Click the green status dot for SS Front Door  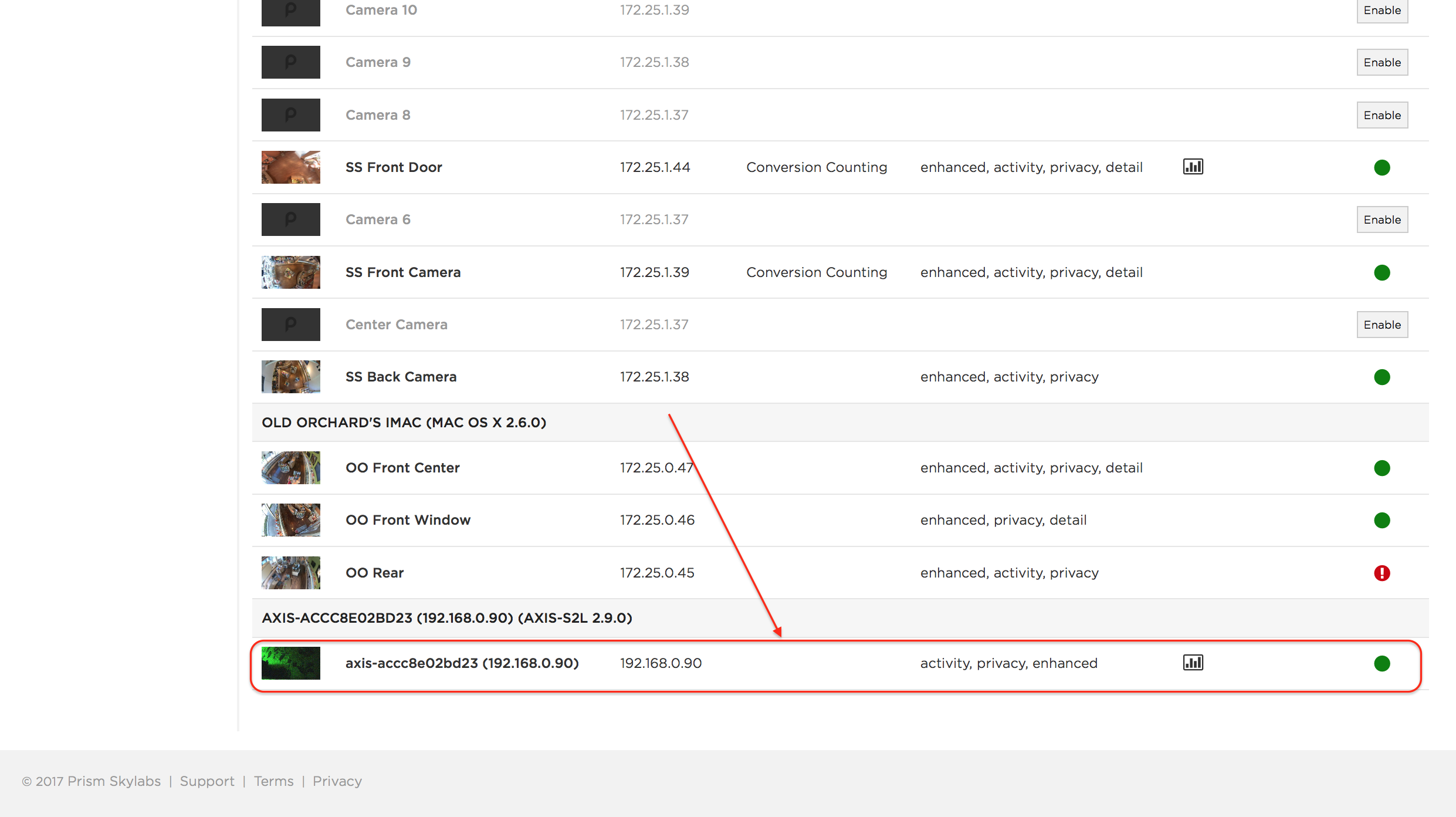1381,167
